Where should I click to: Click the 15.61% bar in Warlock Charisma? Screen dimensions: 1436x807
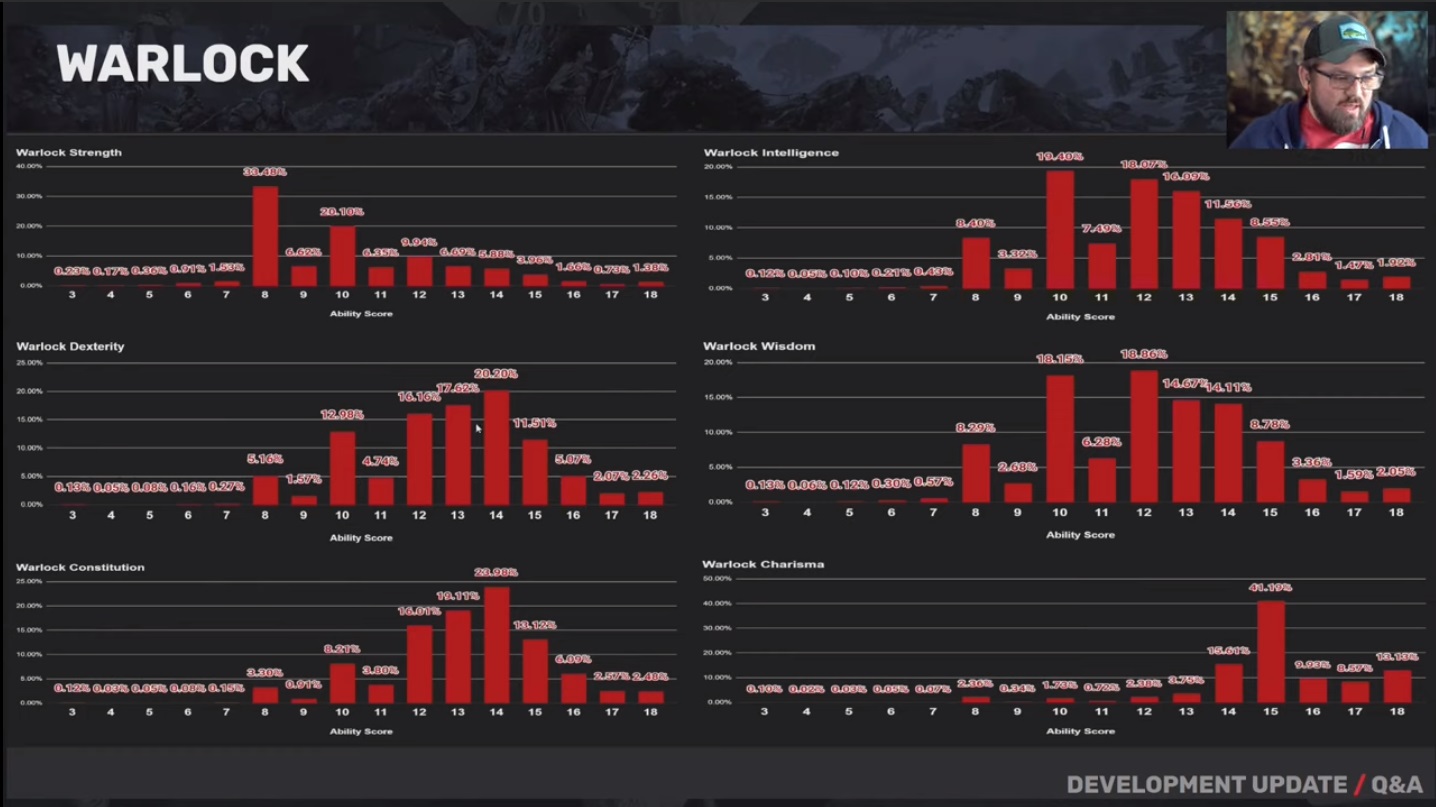(1228, 683)
